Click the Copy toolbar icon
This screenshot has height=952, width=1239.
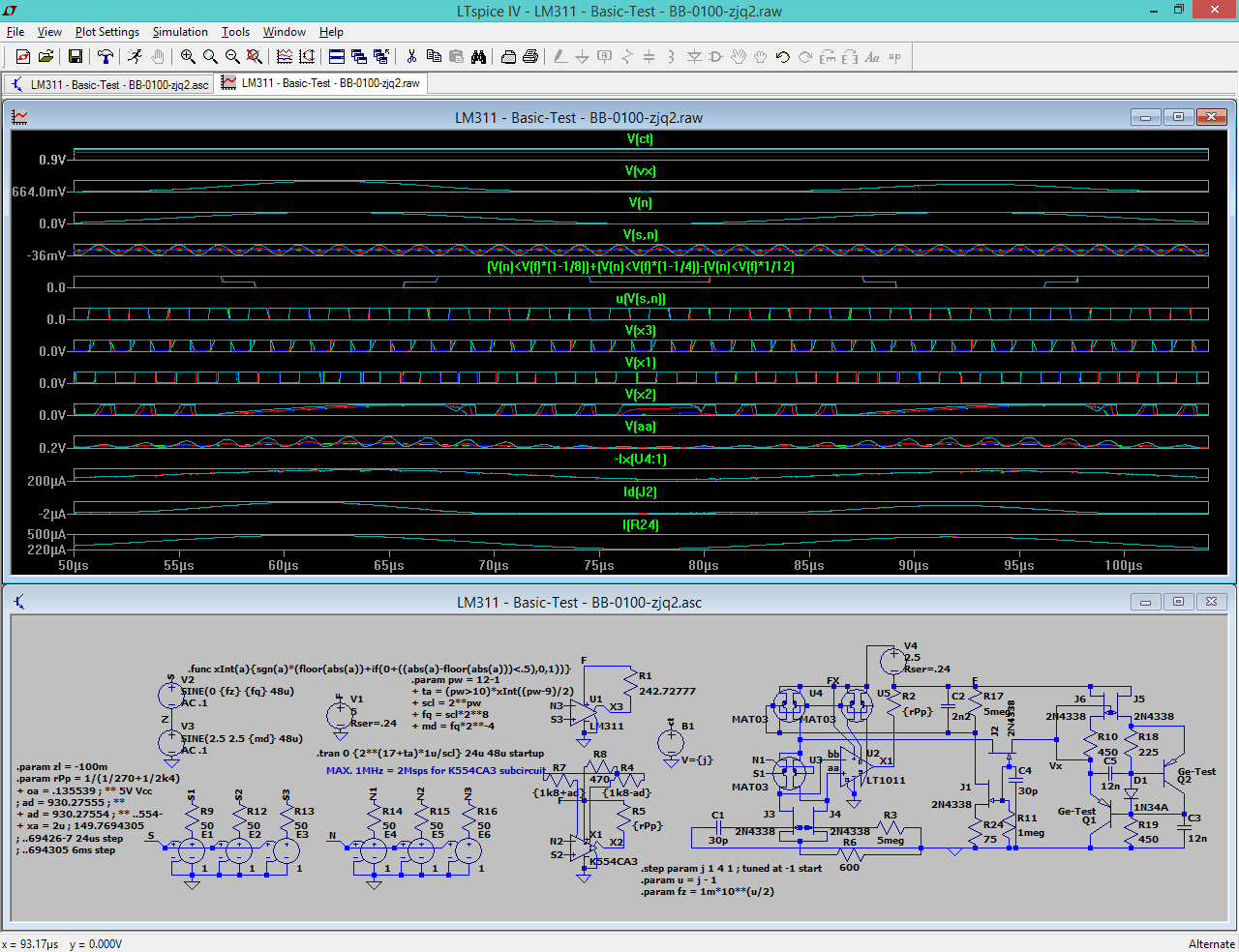tap(434, 57)
